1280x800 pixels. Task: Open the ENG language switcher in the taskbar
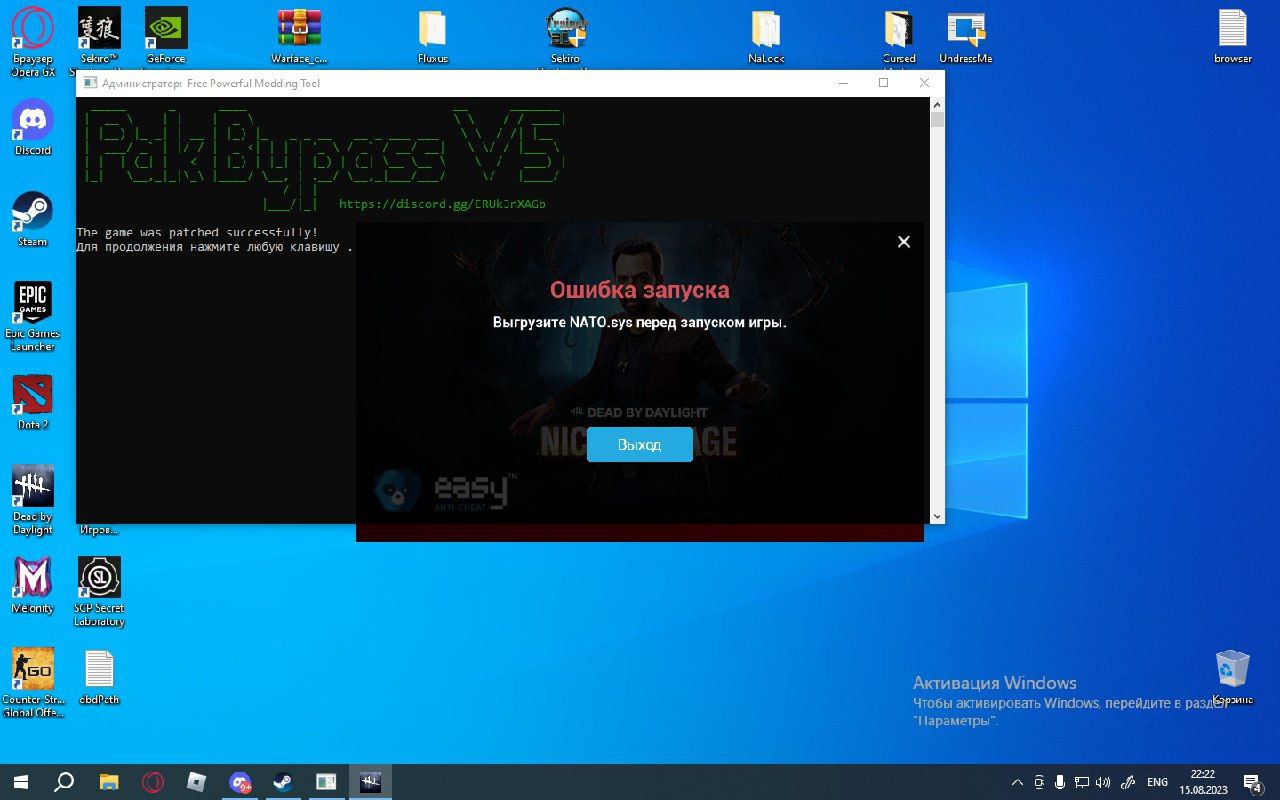click(1157, 782)
